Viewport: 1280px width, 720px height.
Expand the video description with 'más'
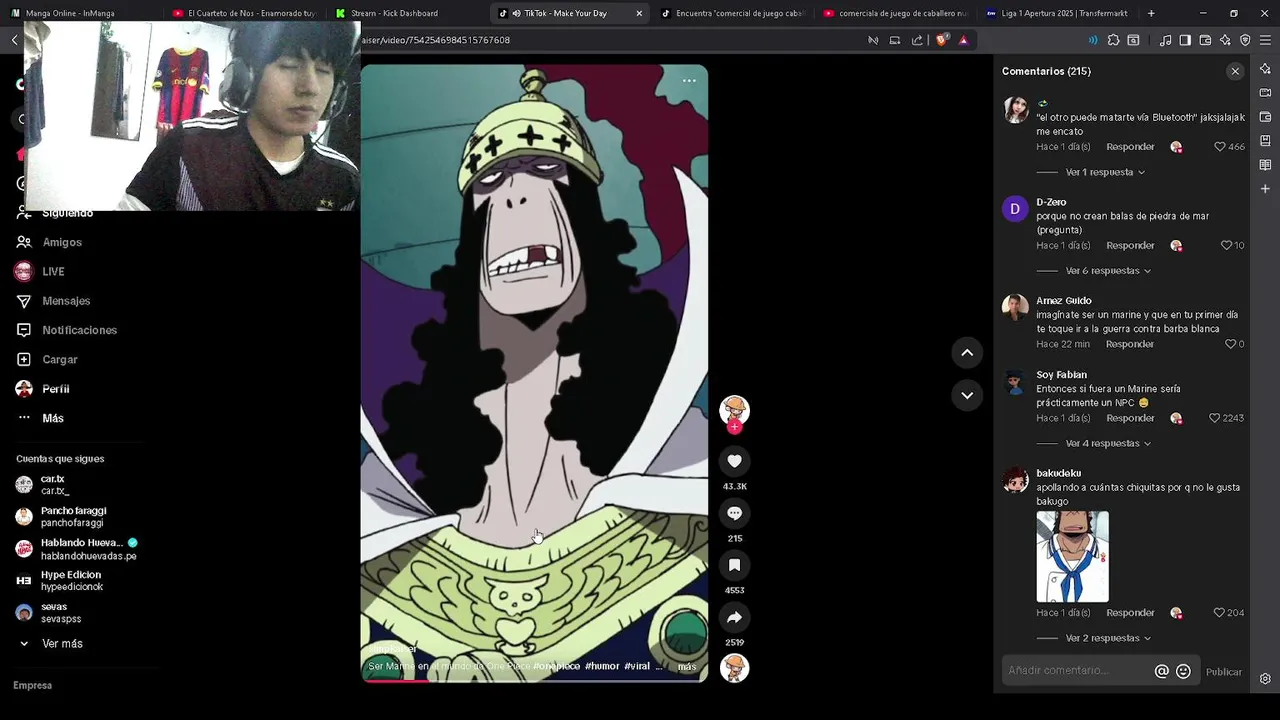(x=687, y=666)
